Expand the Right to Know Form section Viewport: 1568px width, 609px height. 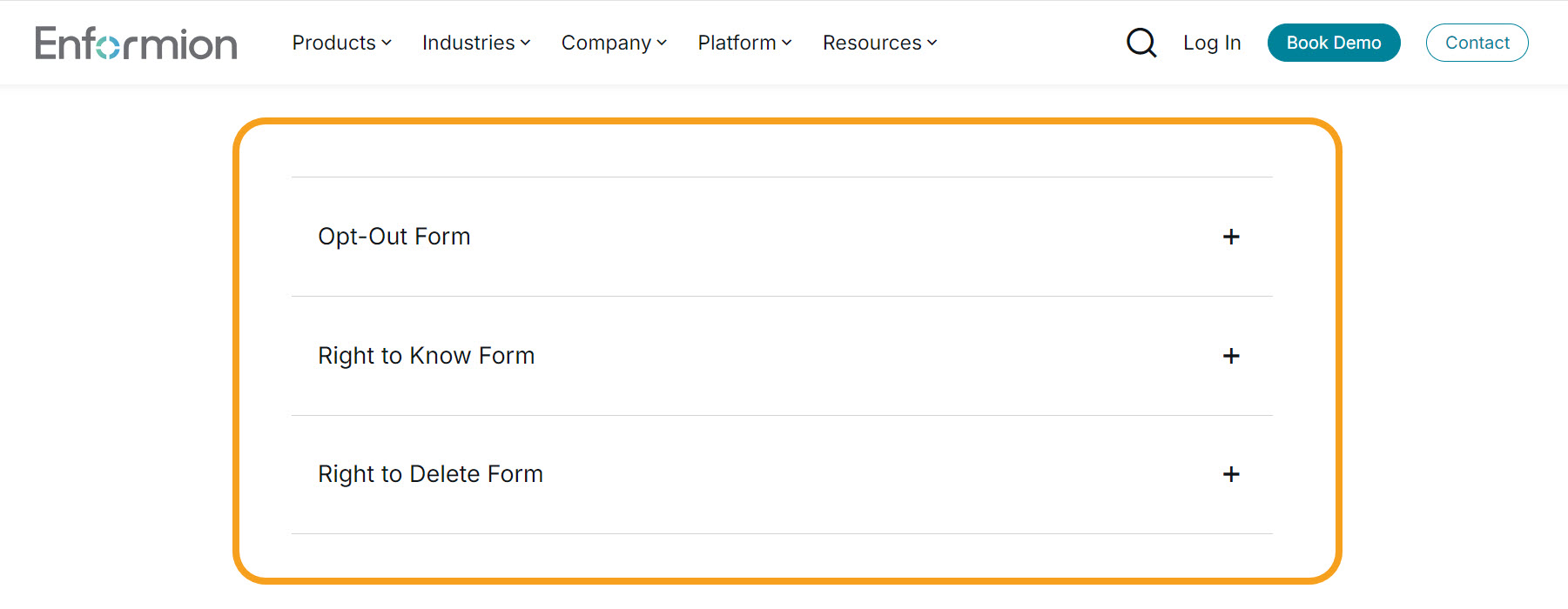pyautogui.click(x=426, y=355)
